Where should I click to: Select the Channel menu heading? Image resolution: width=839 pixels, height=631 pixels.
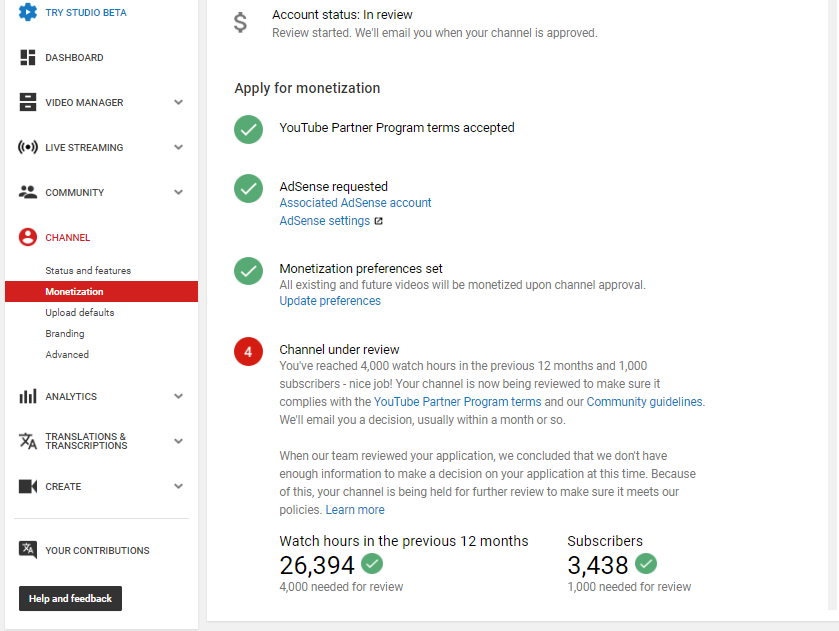(x=67, y=237)
